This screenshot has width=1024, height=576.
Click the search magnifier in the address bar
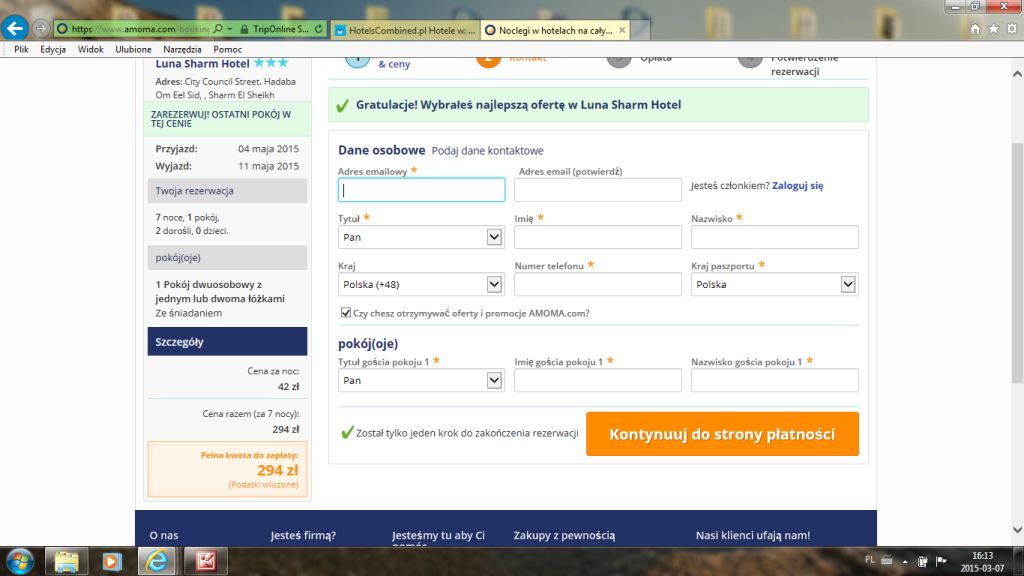(x=218, y=29)
